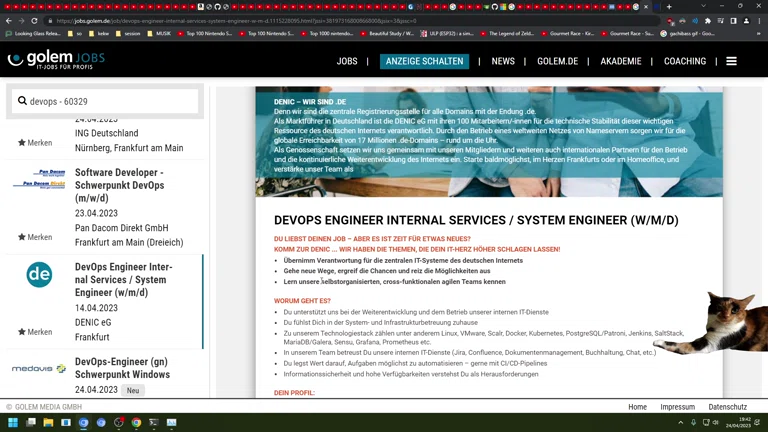
Task: Click the ANZEIGE SCHALTEN button
Action: [424, 61]
